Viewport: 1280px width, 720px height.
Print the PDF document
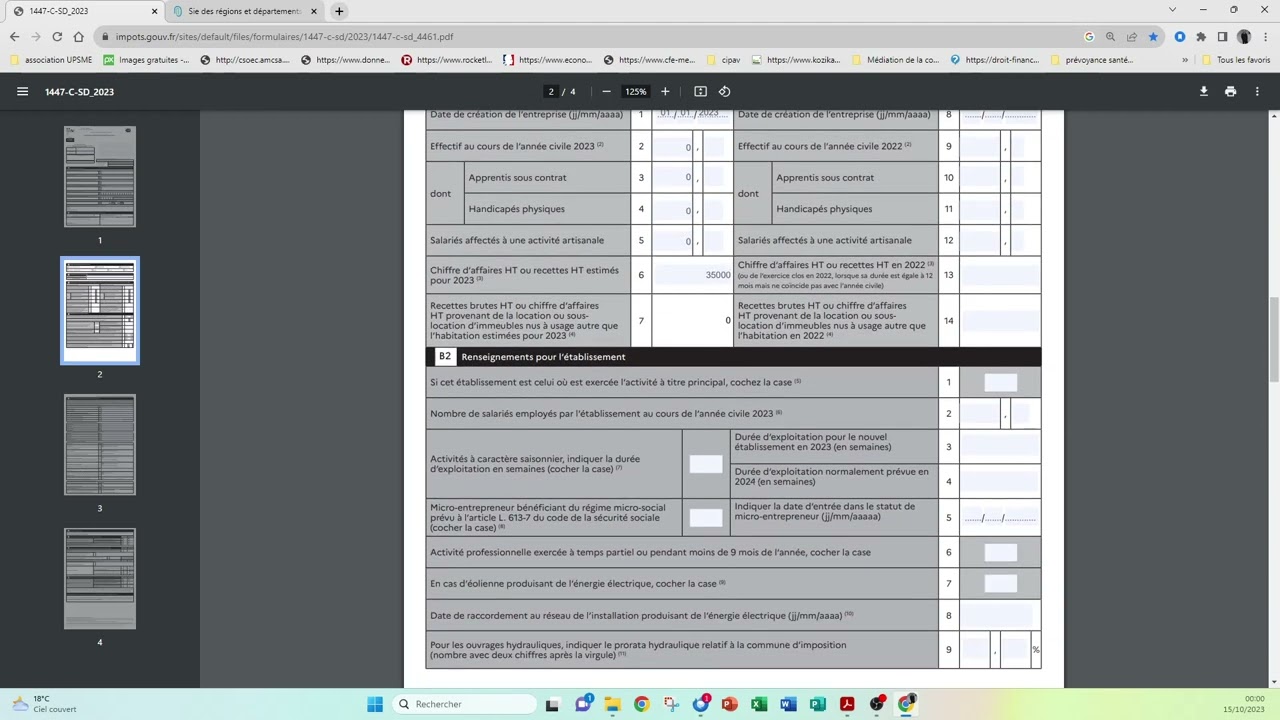pyautogui.click(x=1230, y=91)
